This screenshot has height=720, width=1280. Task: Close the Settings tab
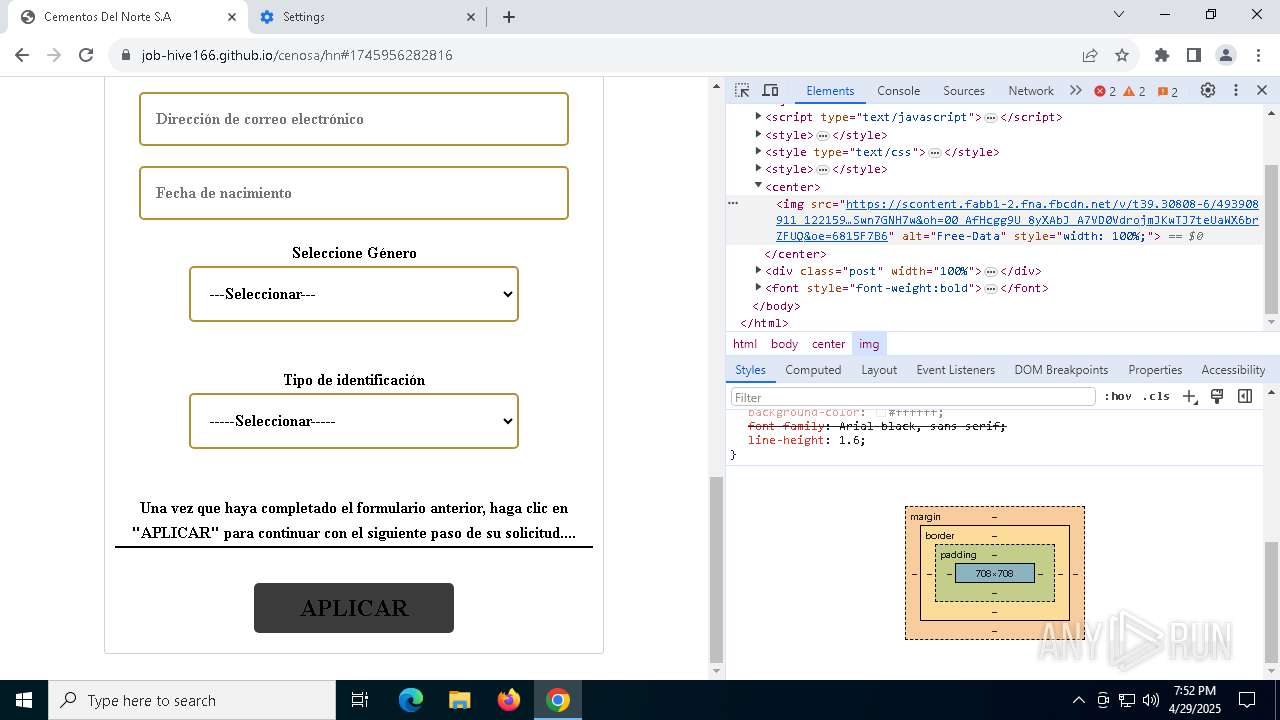click(x=472, y=17)
